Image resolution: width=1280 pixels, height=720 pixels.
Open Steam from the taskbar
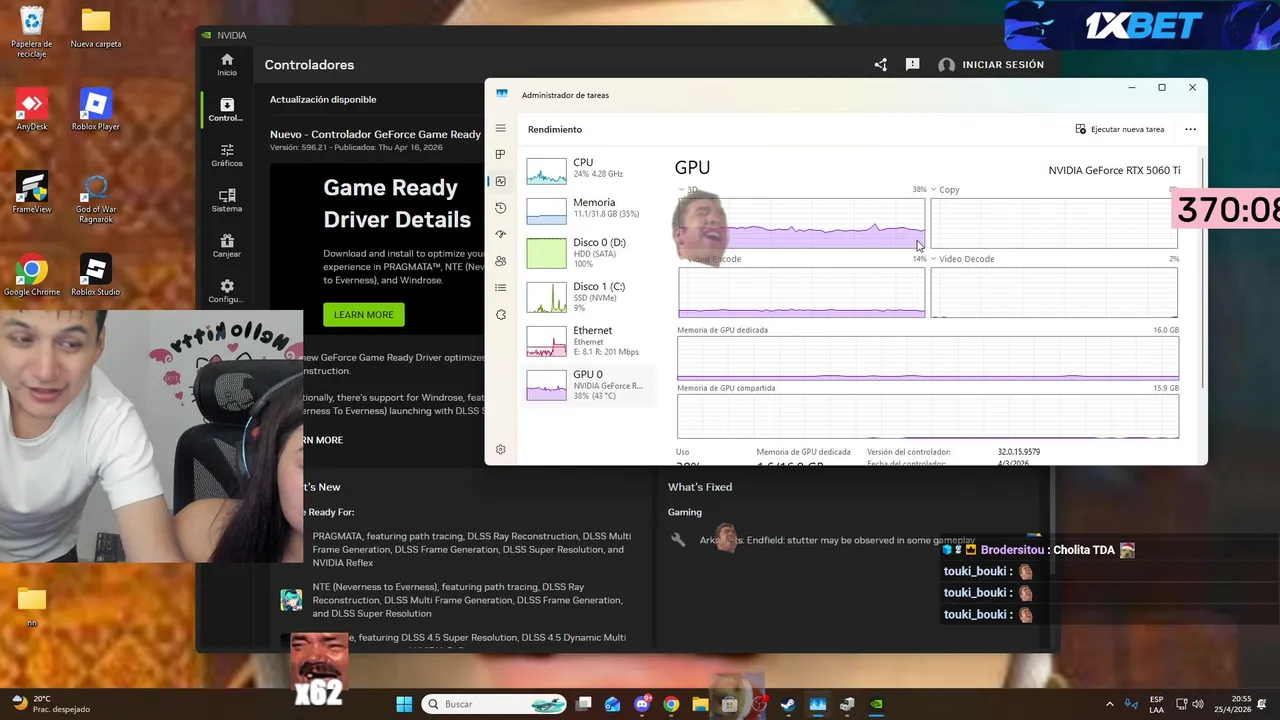[788, 704]
